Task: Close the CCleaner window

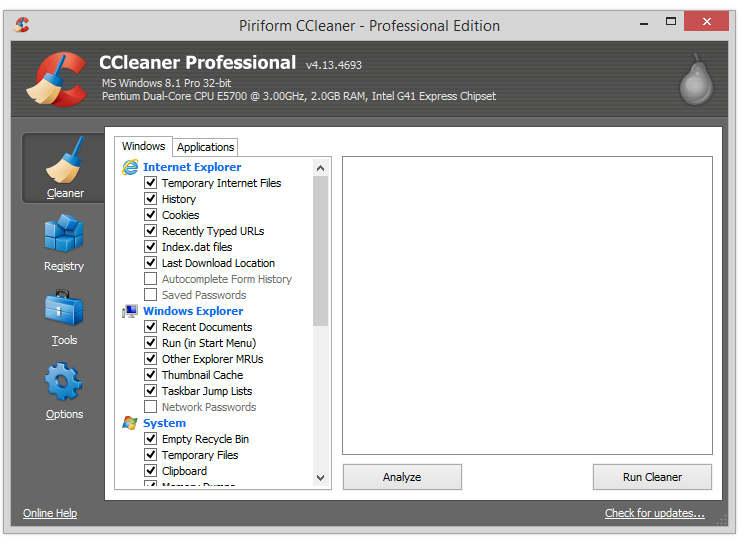Action: 707,21
